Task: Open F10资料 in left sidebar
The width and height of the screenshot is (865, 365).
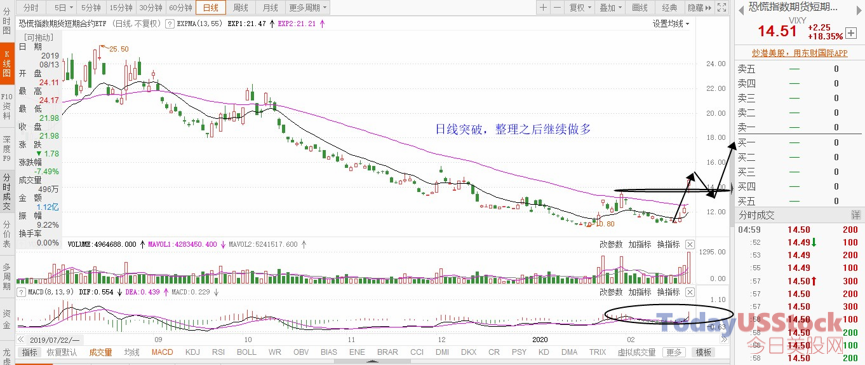Action: pyautogui.click(x=7, y=107)
